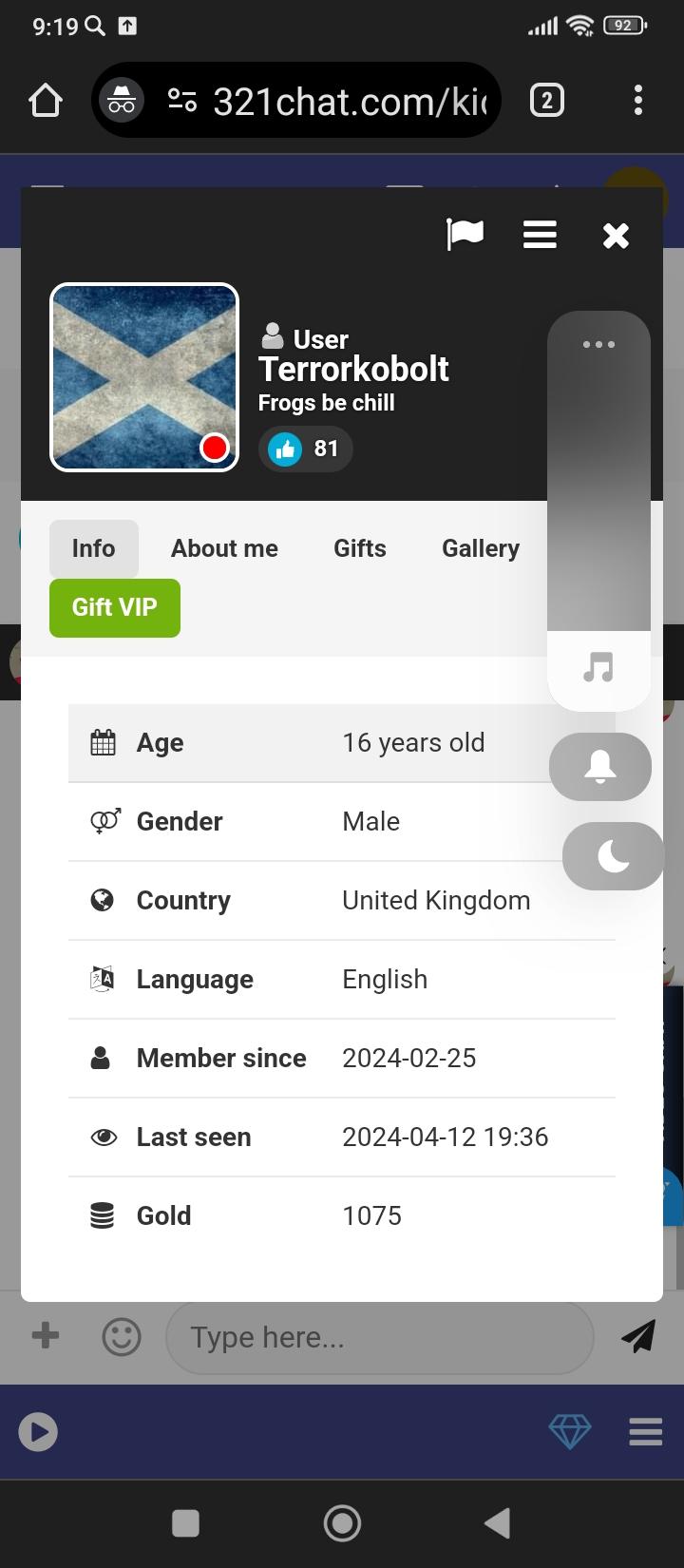Switch to the About me tab
The height and width of the screenshot is (1568, 684).
click(224, 548)
